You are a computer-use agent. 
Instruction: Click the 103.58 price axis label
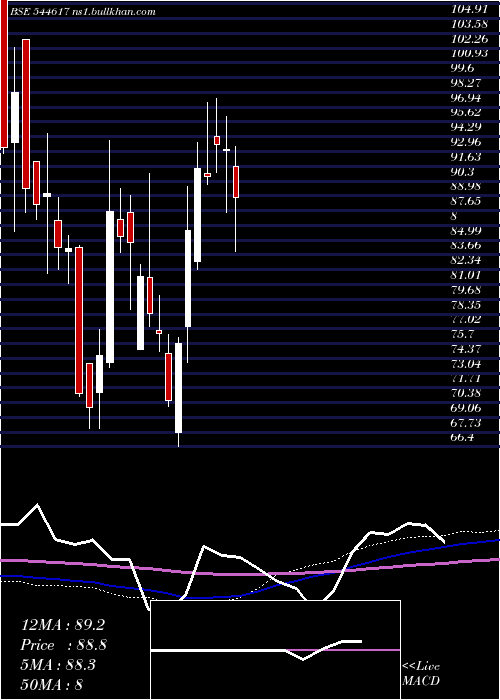click(x=470, y=23)
